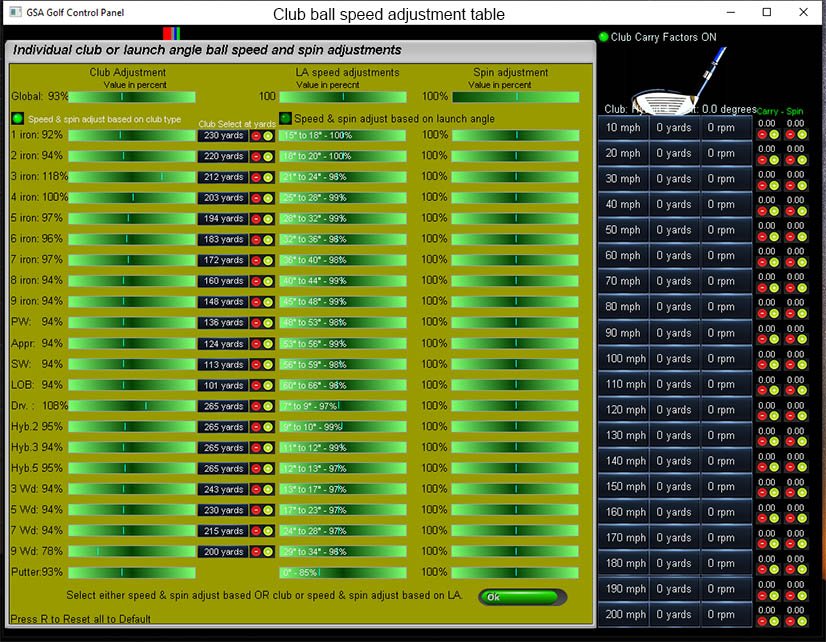The height and width of the screenshot is (642, 826).
Task: Toggle Club Carry Factors ON indicator
Action: click(x=603, y=37)
